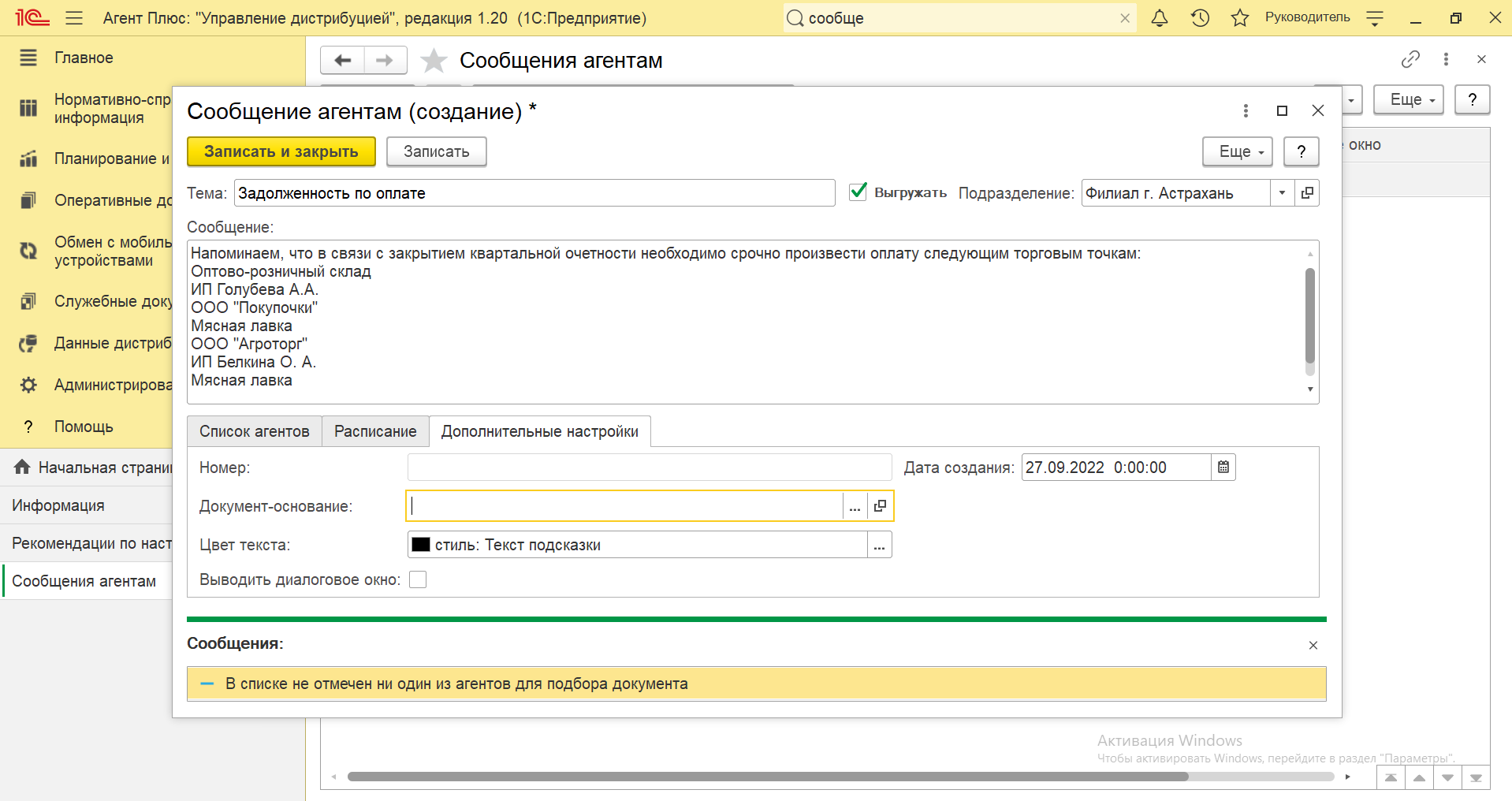Image resolution: width=1512 pixels, height=801 pixels.
Task: Close the Сообщения messages panel
Action: tap(1313, 645)
